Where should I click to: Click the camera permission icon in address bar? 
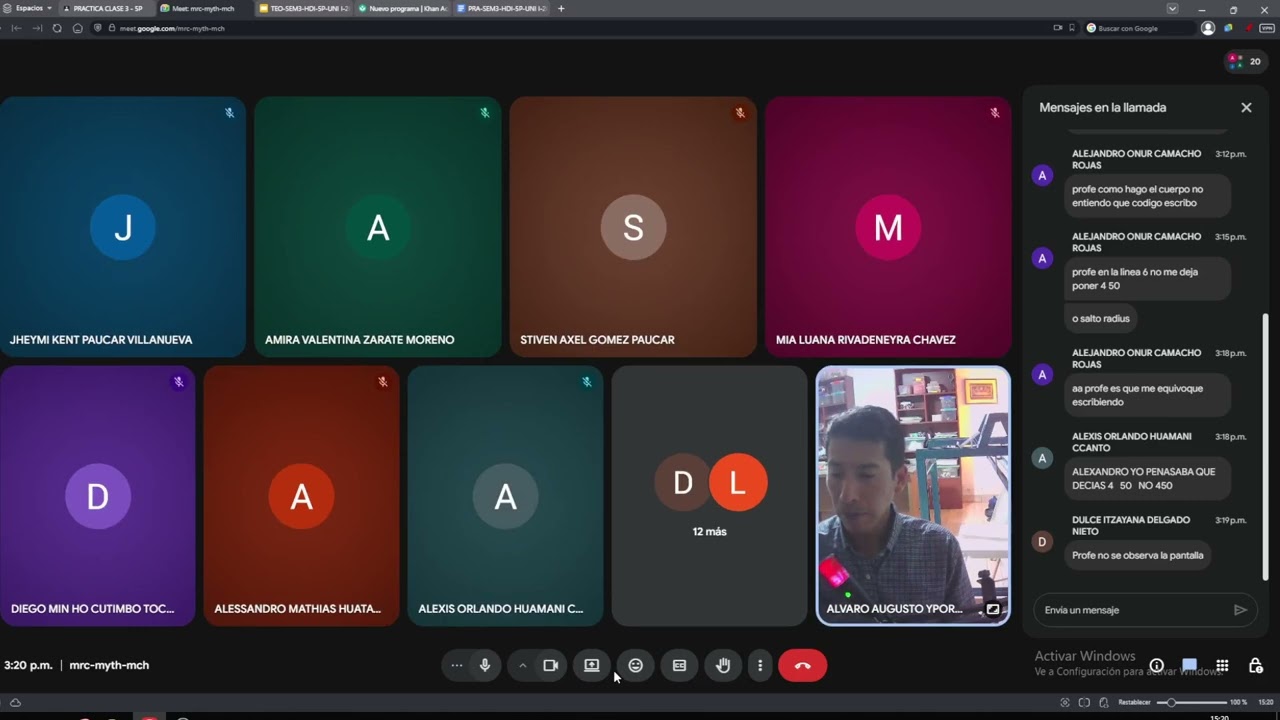(x=1058, y=28)
